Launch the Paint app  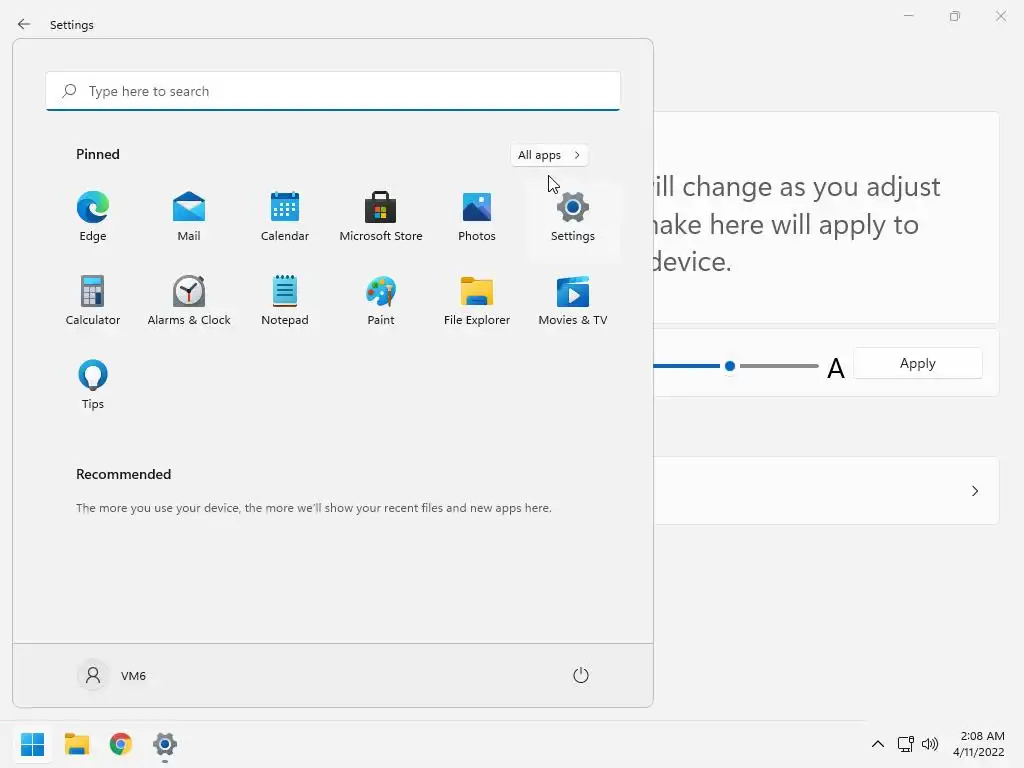[x=381, y=300]
